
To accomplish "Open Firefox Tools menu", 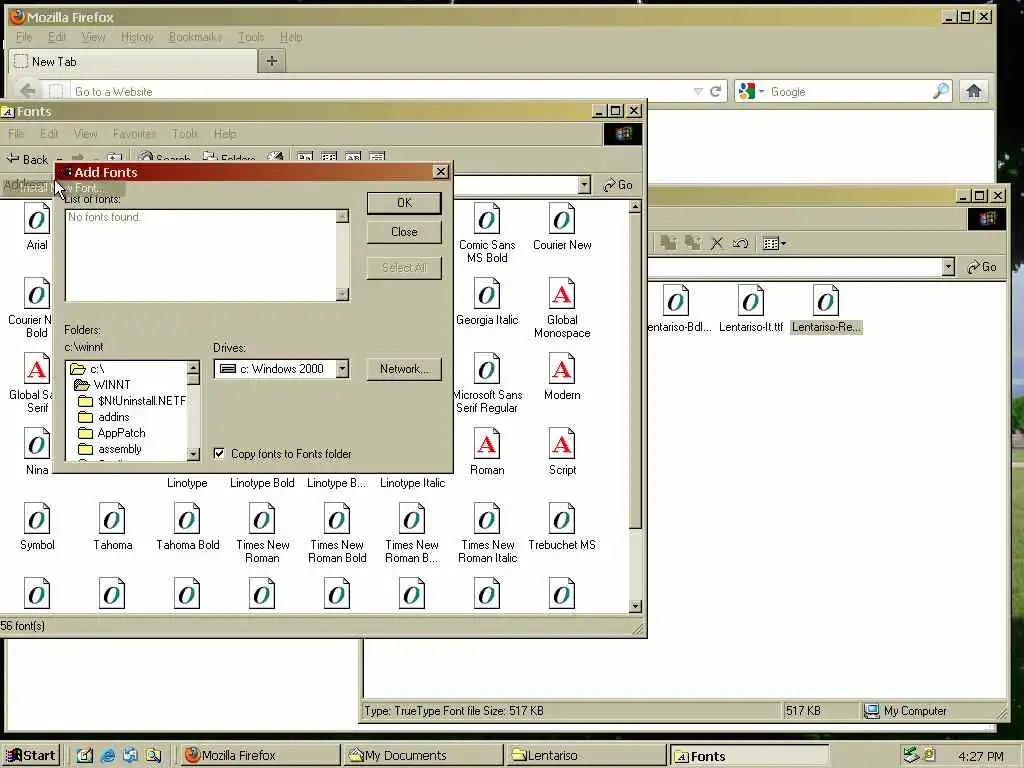I will pos(251,37).
